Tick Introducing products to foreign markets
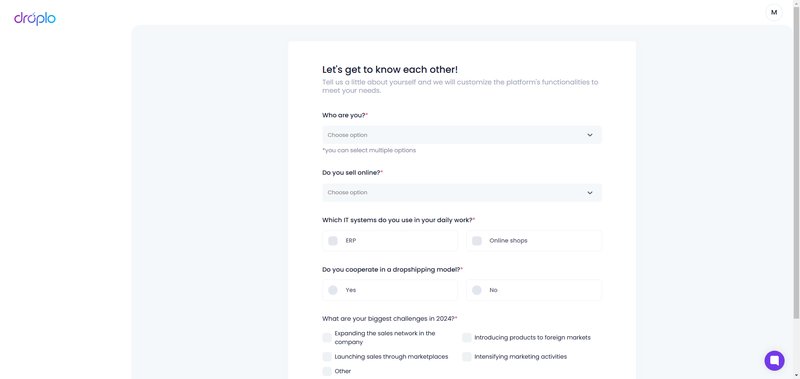The image size is (800, 379). pyautogui.click(x=466, y=338)
